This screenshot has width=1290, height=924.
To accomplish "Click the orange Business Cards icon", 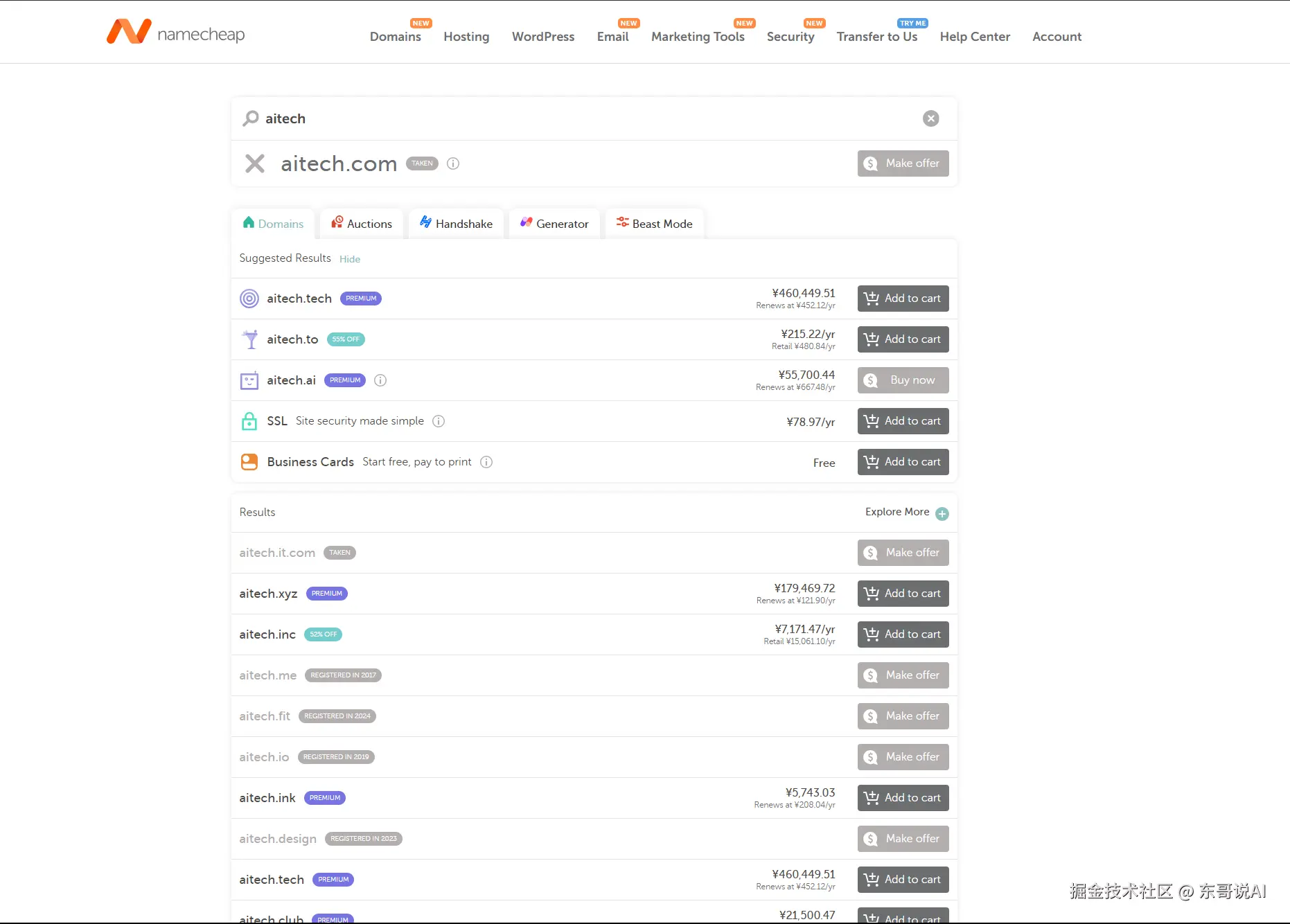I will 249,462.
